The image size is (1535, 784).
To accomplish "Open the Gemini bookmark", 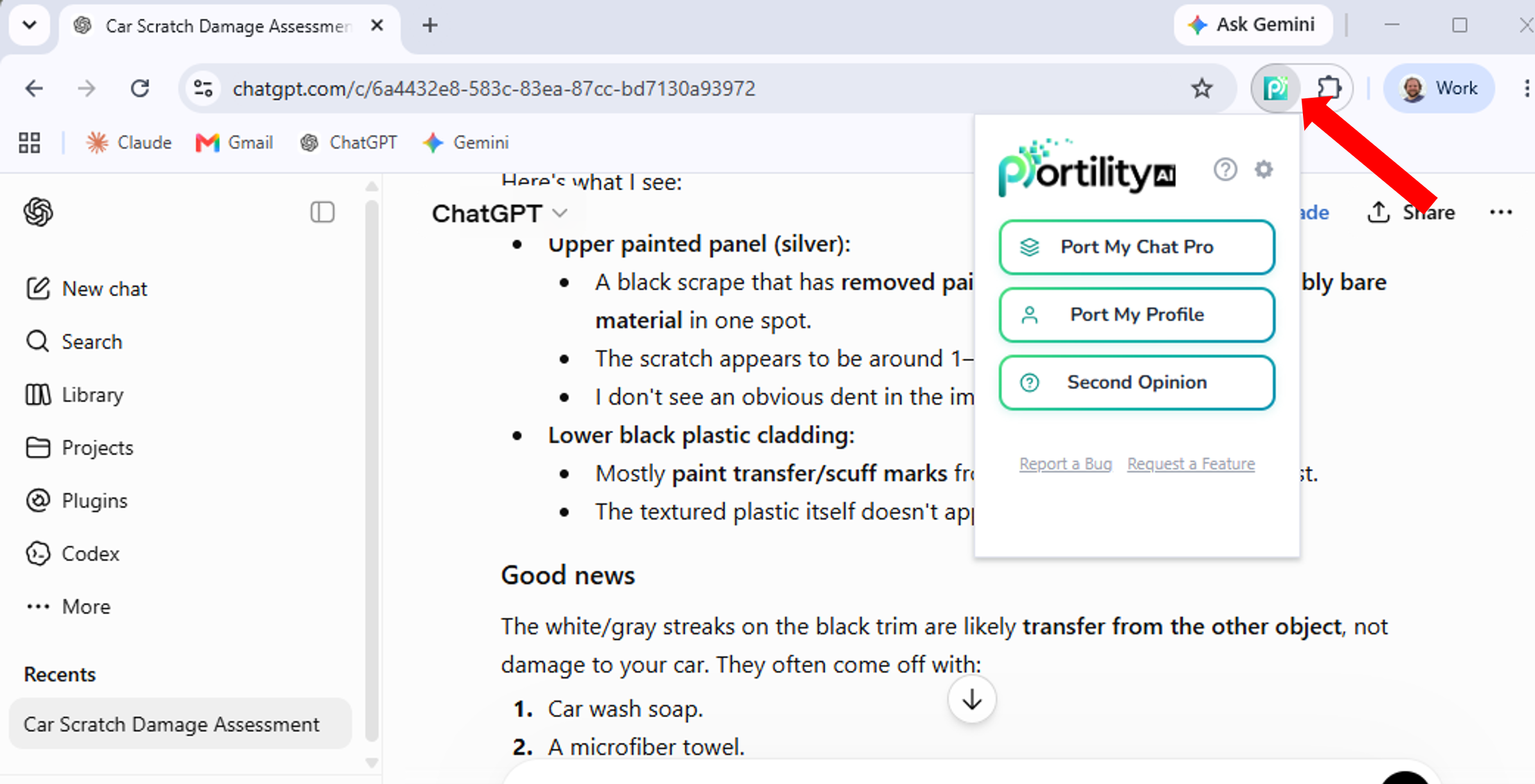I will (x=465, y=142).
